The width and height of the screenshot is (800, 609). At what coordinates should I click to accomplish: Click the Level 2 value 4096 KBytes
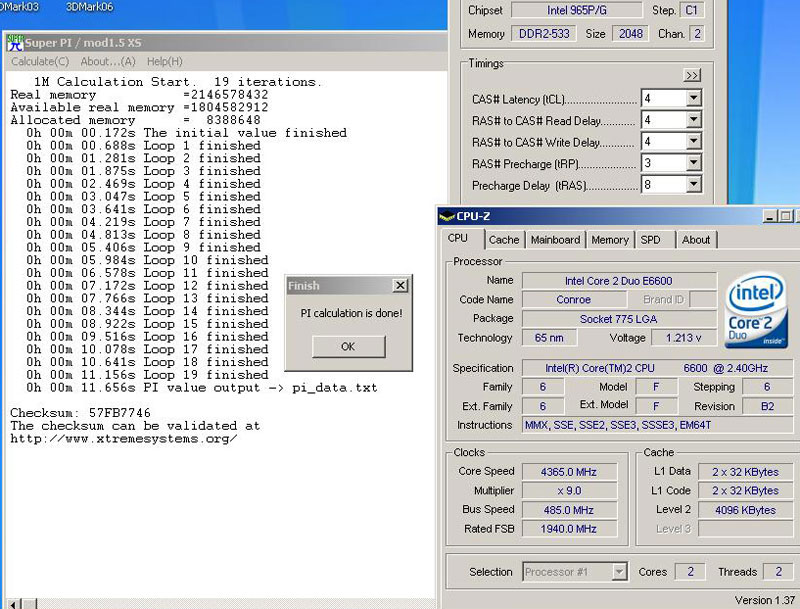[745, 510]
